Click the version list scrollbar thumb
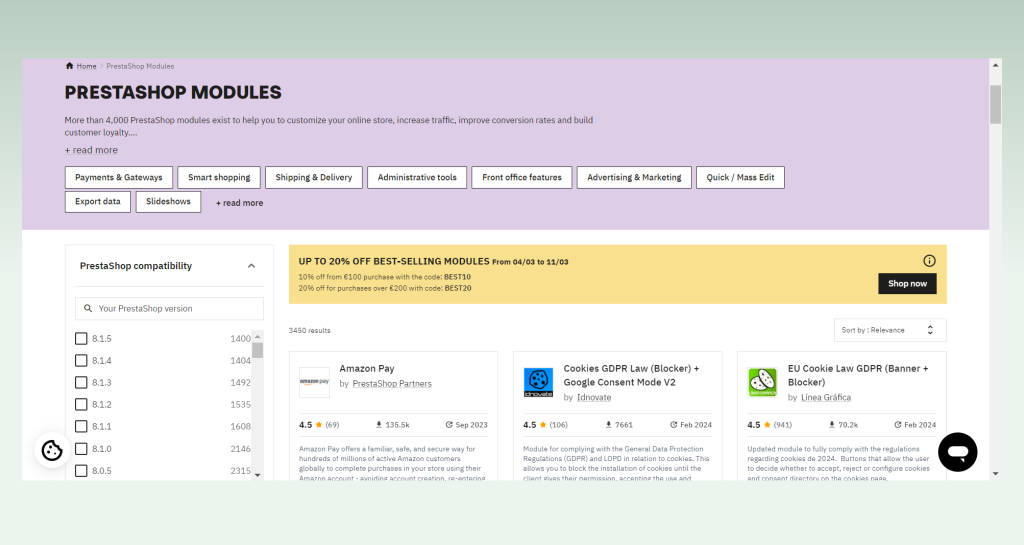 pyautogui.click(x=257, y=350)
